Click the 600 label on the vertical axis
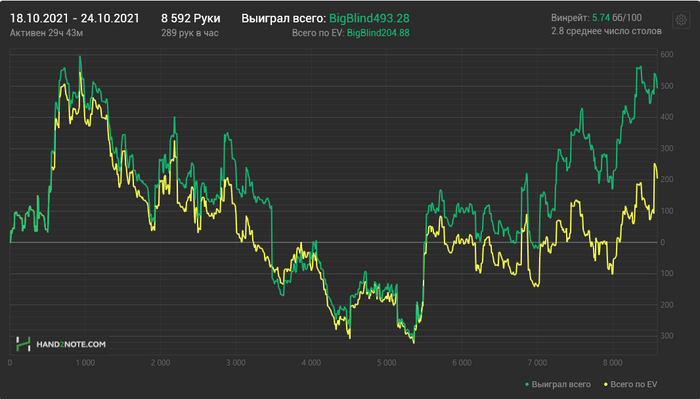 667,54
